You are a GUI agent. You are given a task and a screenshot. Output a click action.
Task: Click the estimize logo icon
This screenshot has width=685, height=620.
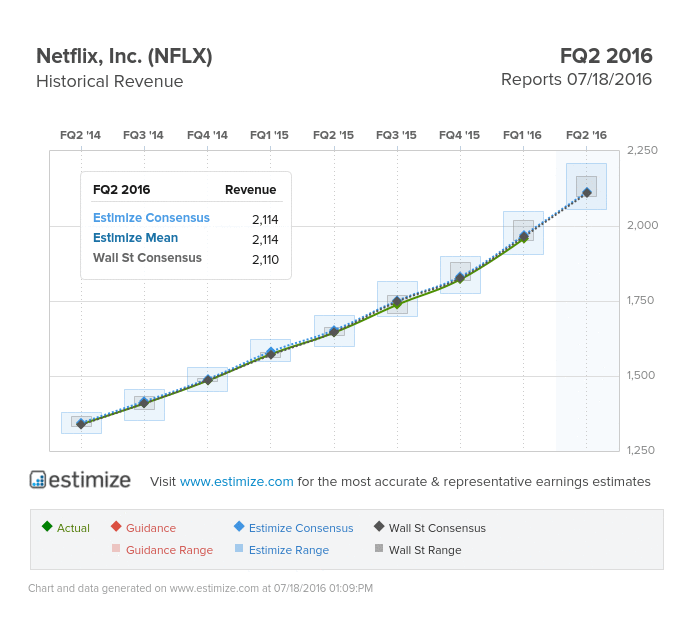38,480
